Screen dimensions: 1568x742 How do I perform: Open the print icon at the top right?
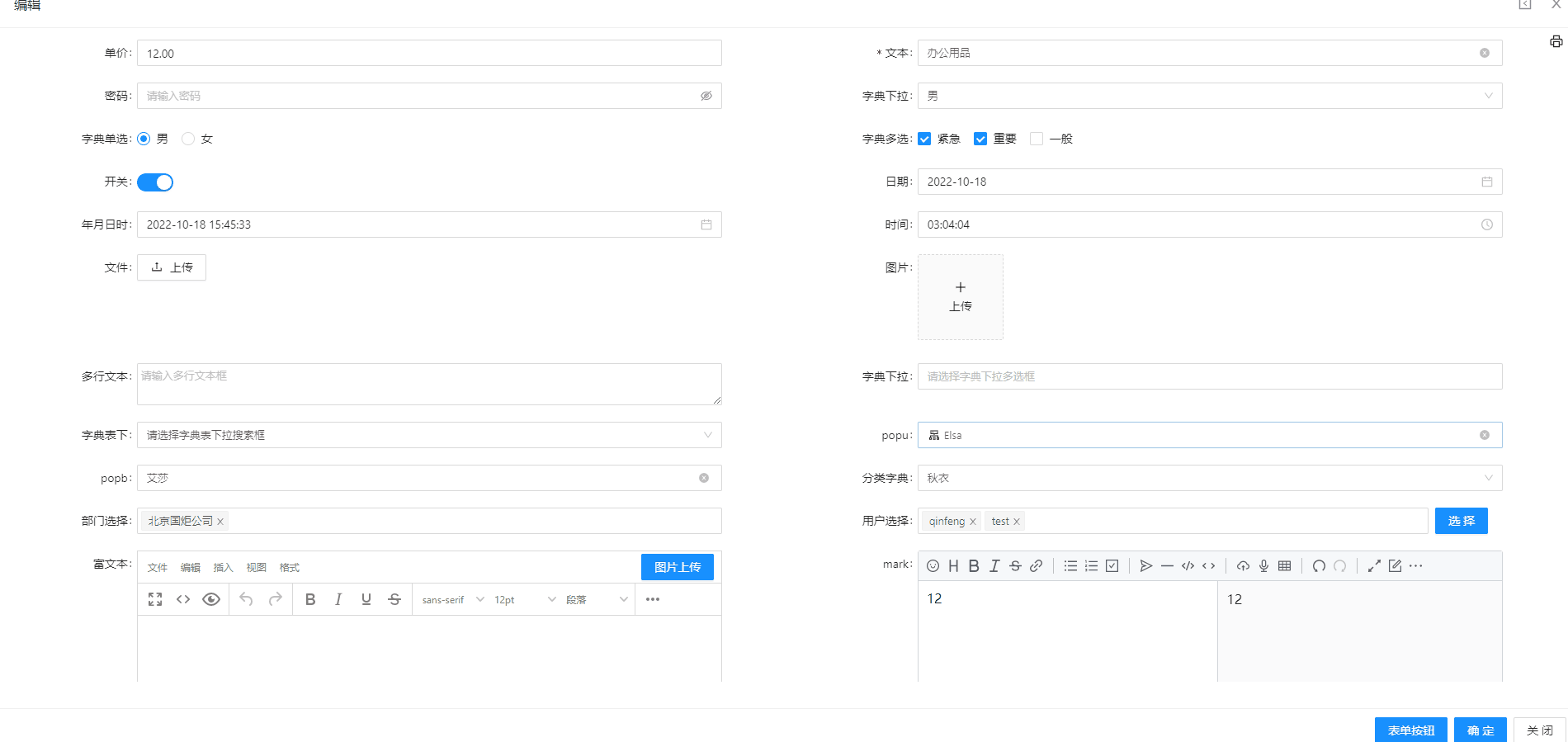click(1556, 41)
